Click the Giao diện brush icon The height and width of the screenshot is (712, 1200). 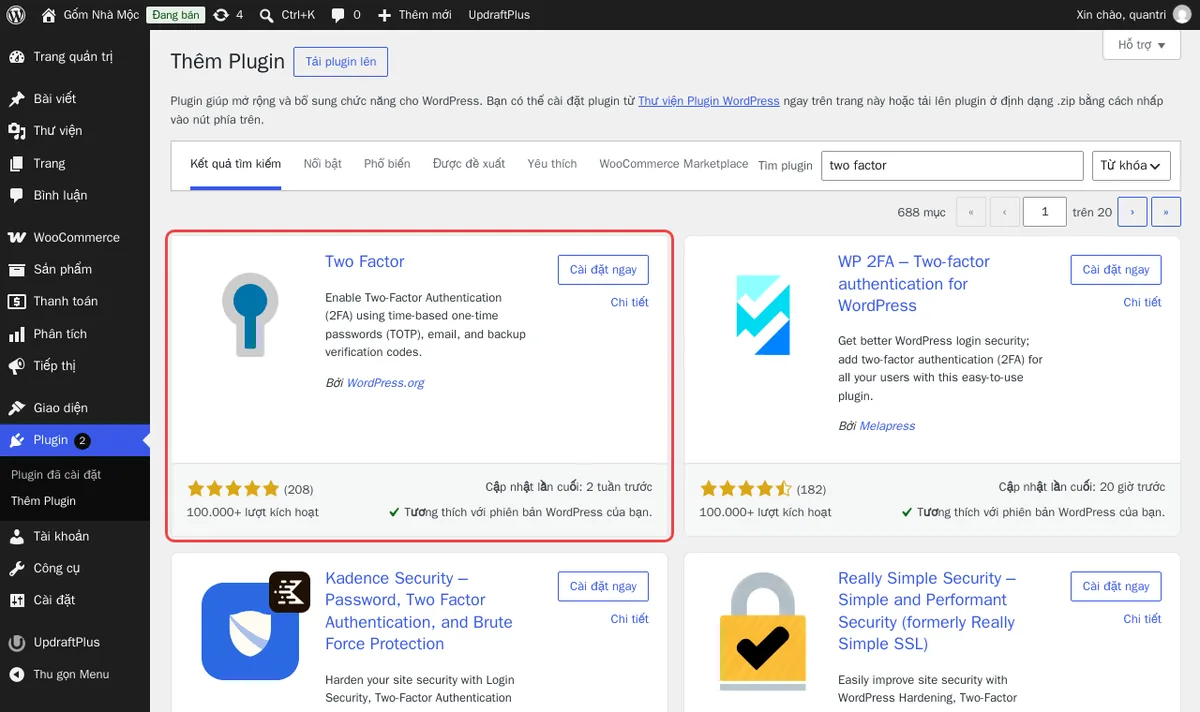point(17,408)
